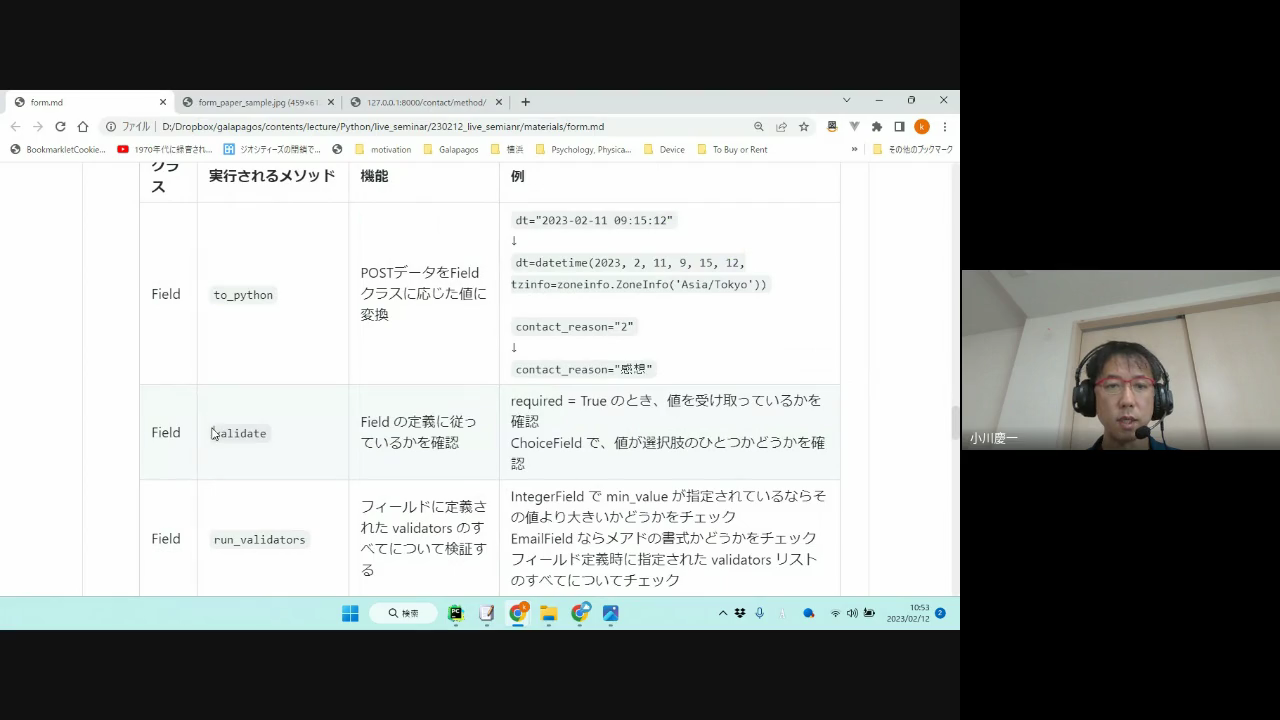The width and height of the screenshot is (1280, 720).
Task: Reload the current page
Action: (x=60, y=127)
